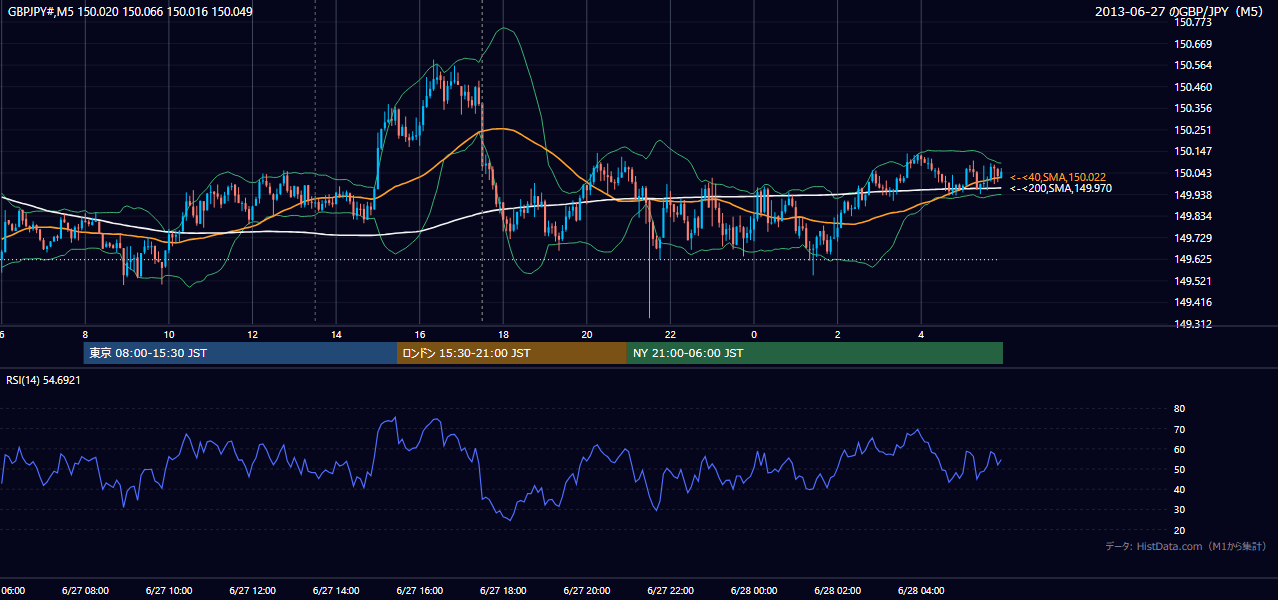
Task: Click RSI scale value 40
Action: click(1179, 489)
